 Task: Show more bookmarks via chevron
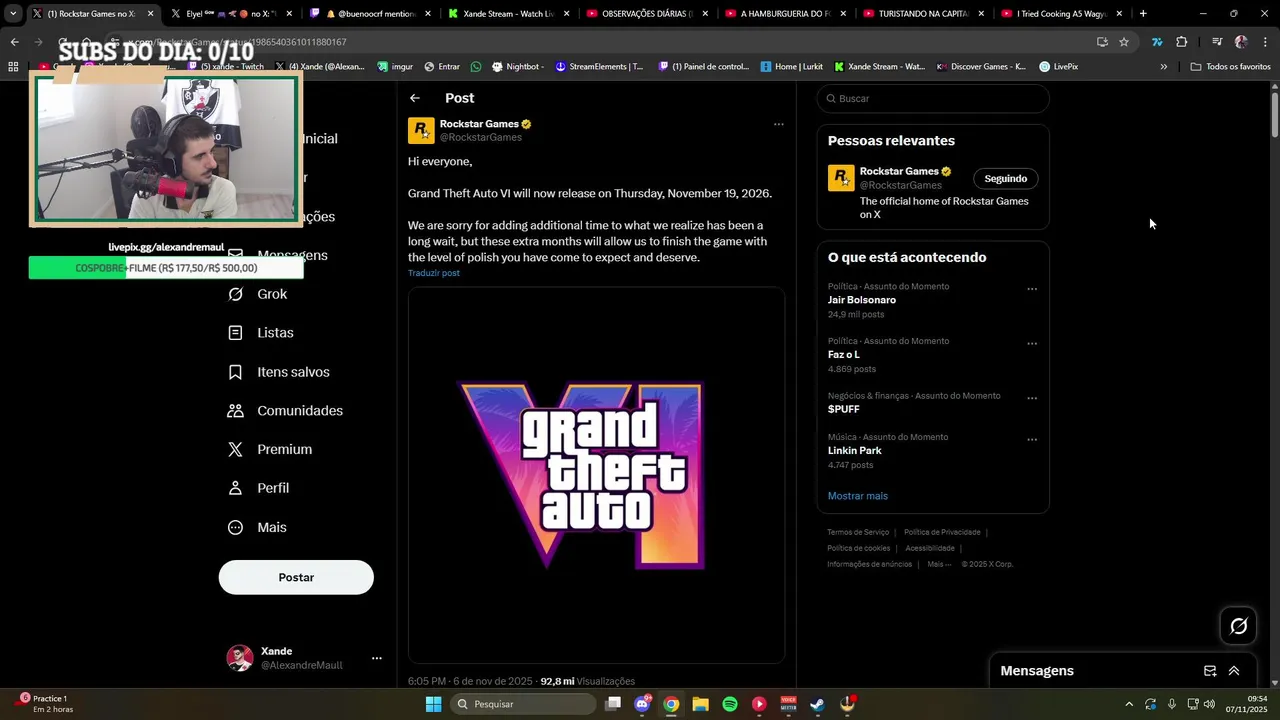(1163, 67)
